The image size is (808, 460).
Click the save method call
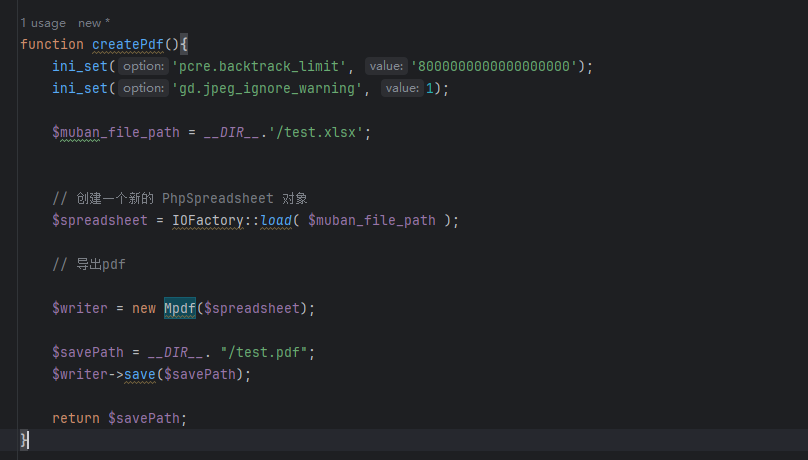140,374
